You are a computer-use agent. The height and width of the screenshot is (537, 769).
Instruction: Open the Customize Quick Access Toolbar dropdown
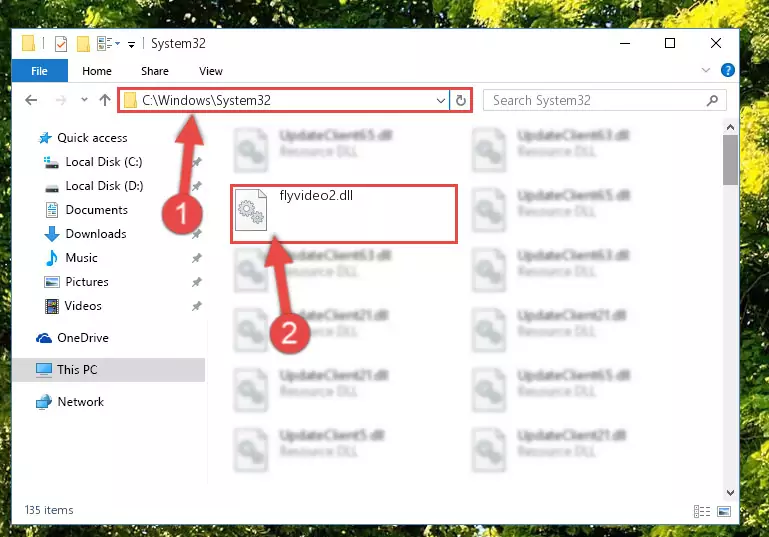(x=131, y=45)
